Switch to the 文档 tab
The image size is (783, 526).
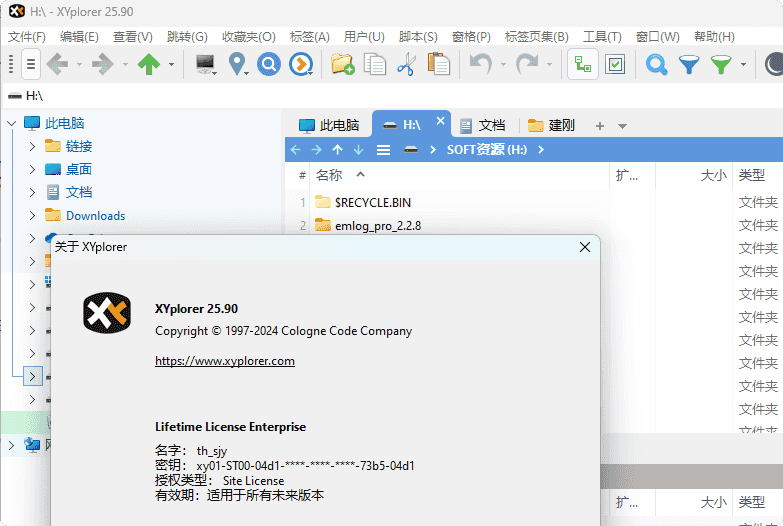[482, 125]
